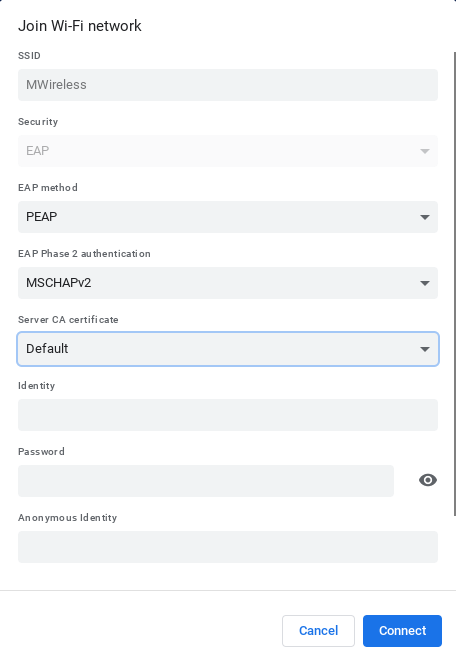Click the Server CA certificate dropdown arrow
The width and height of the screenshot is (456, 659).
click(x=425, y=349)
